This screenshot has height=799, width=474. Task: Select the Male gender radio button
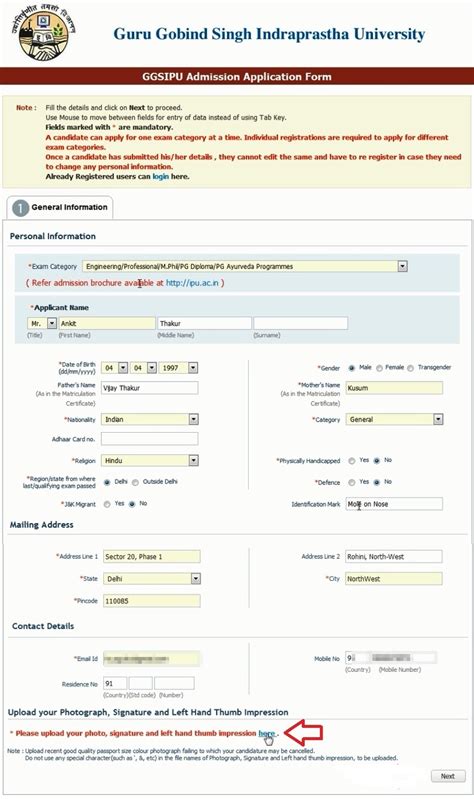pyautogui.click(x=352, y=368)
